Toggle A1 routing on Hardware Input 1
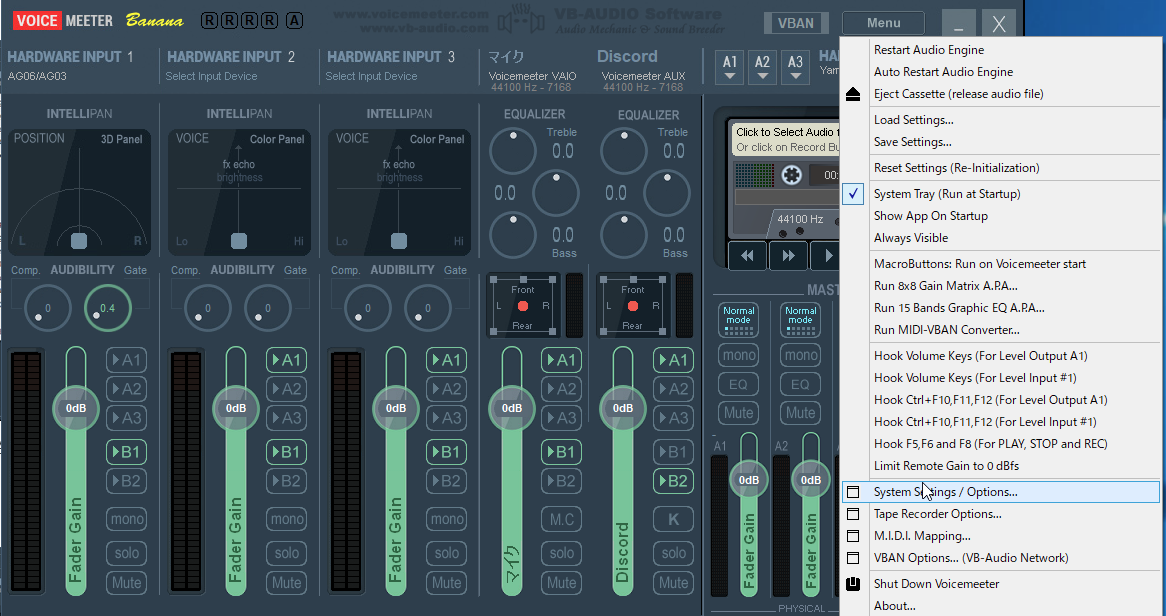The width and height of the screenshot is (1166, 616). click(126, 360)
